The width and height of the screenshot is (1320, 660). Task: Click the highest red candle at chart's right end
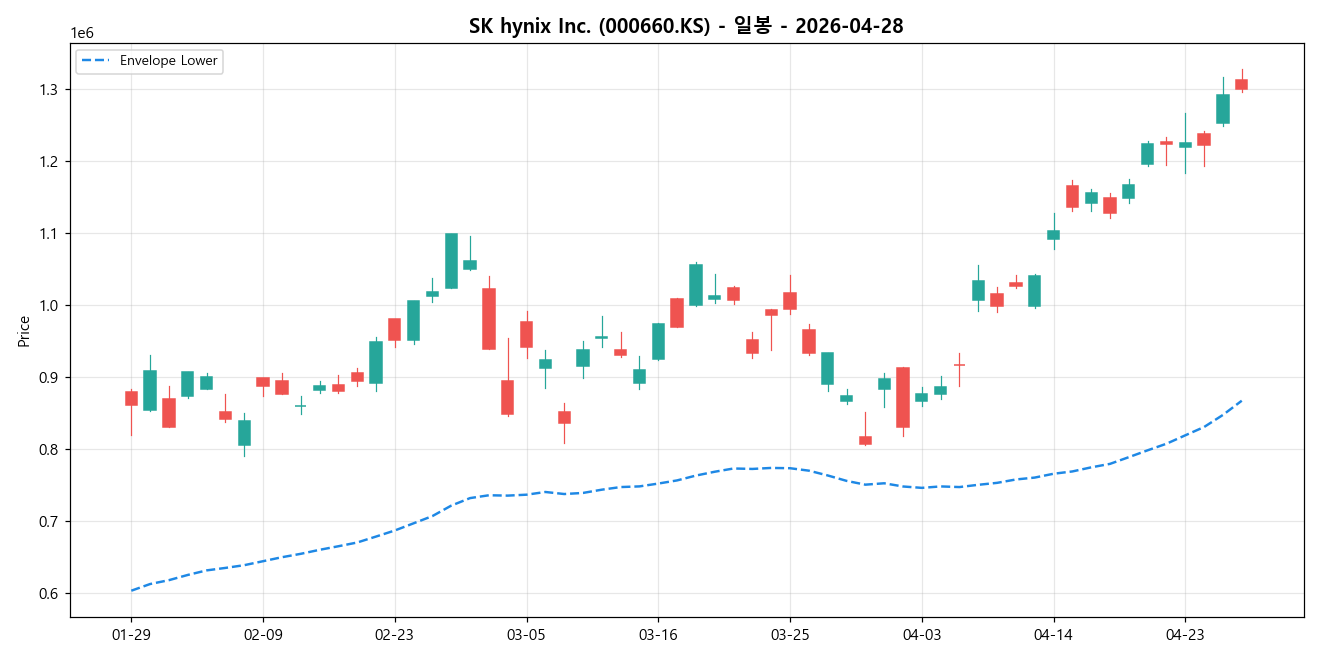pos(1240,85)
